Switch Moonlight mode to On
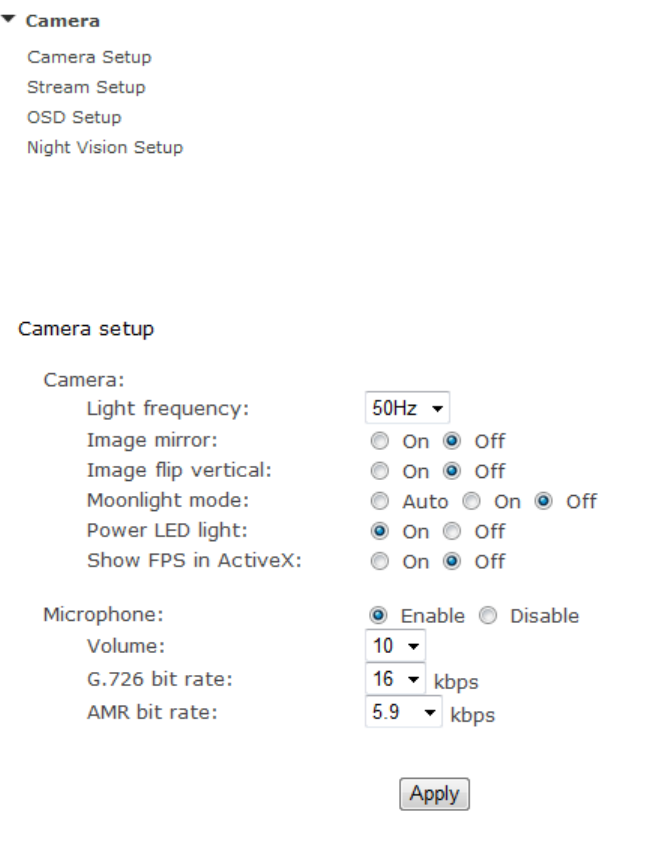667x844 pixels. click(472, 501)
